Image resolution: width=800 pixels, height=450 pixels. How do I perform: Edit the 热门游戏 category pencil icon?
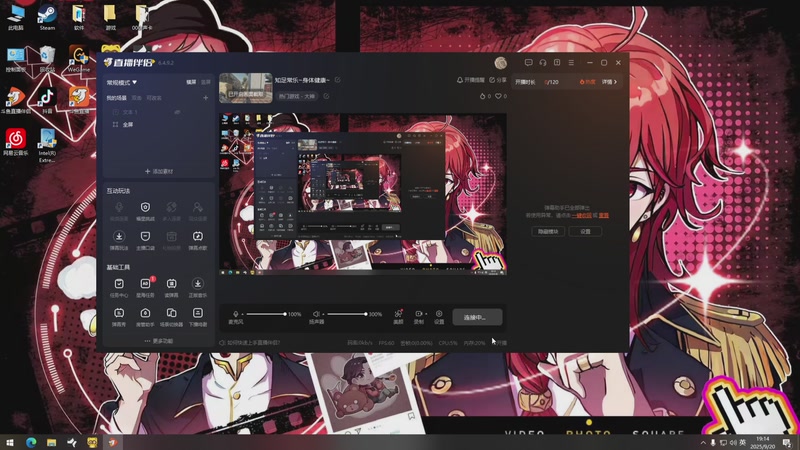coord(327,96)
